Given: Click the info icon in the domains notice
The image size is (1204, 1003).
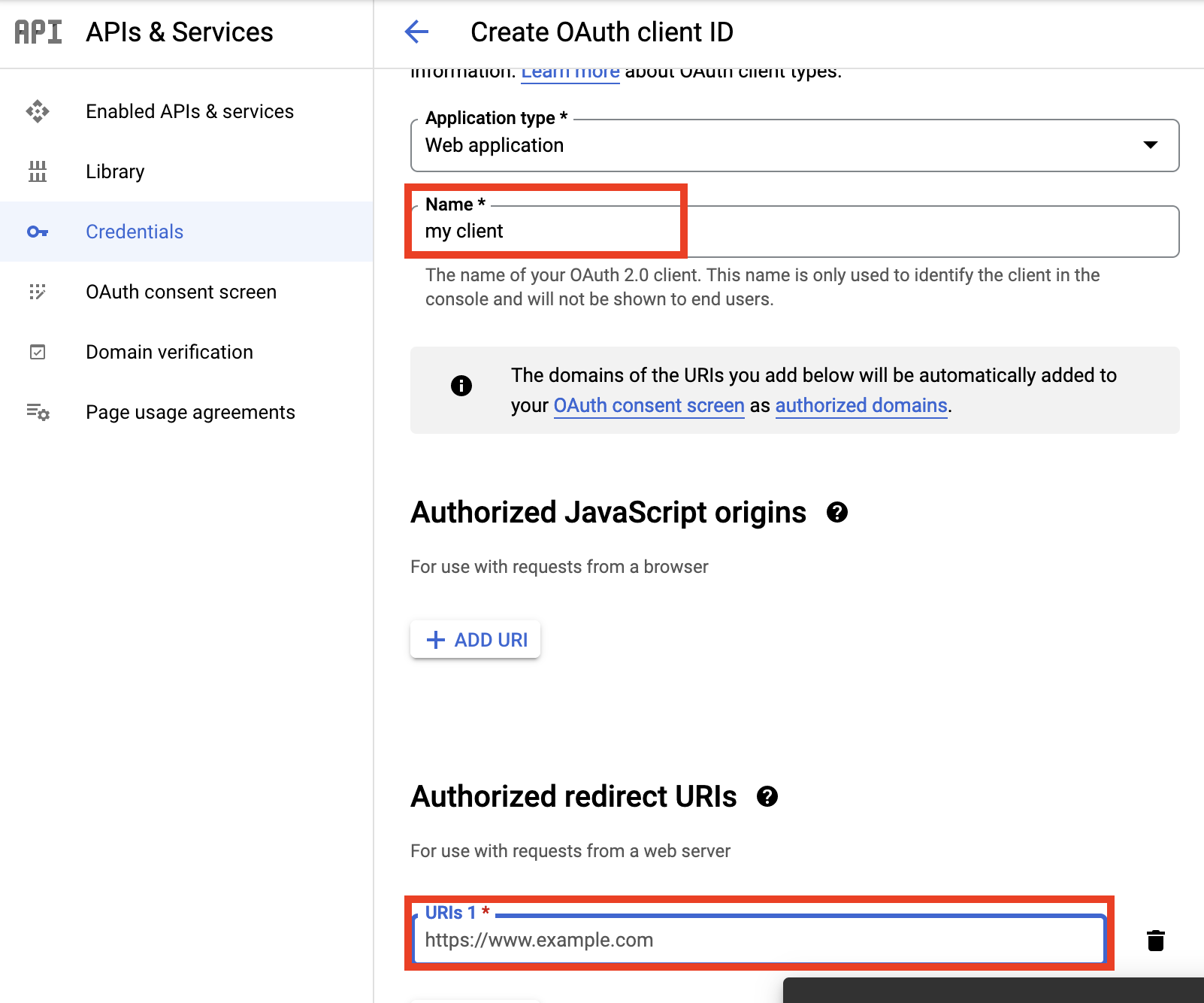Looking at the screenshot, I should 461,386.
